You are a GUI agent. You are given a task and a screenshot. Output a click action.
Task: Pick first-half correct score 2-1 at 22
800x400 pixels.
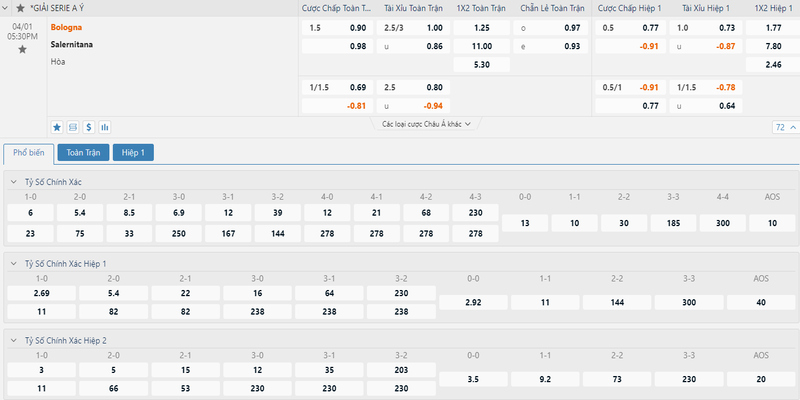click(186, 293)
